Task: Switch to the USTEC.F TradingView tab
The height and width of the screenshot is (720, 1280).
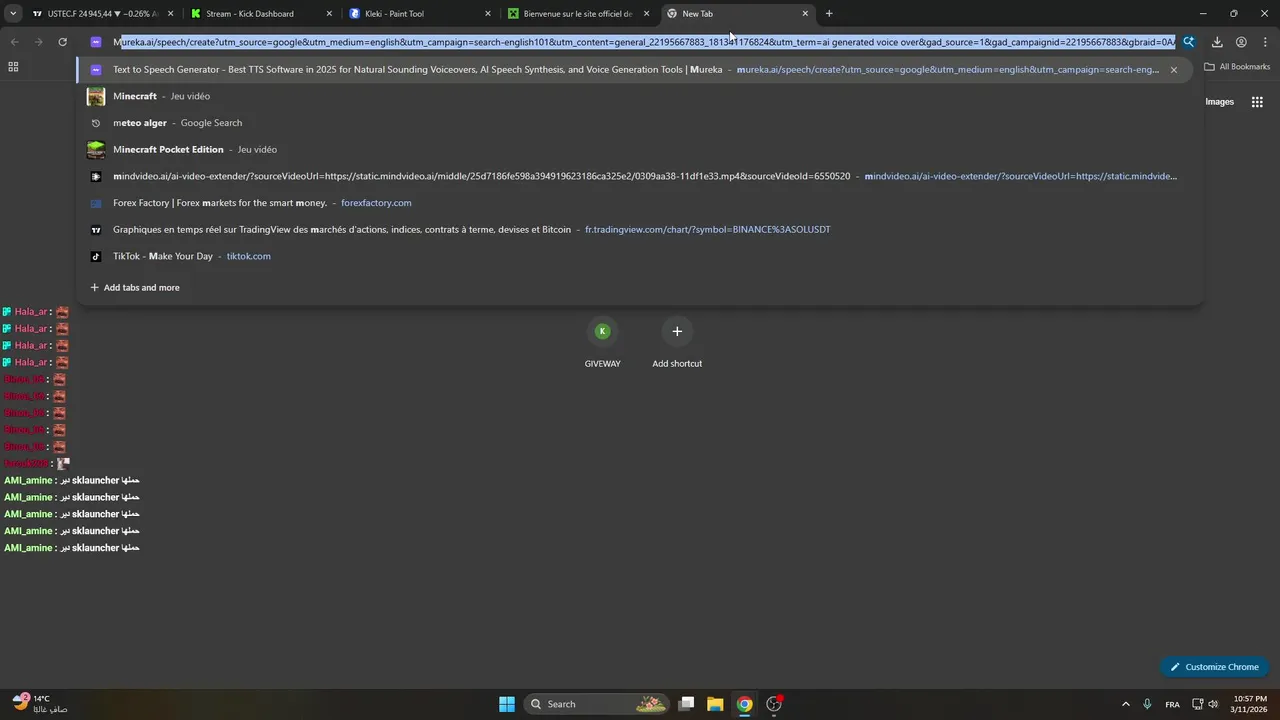Action: click(x=102, y=14)
